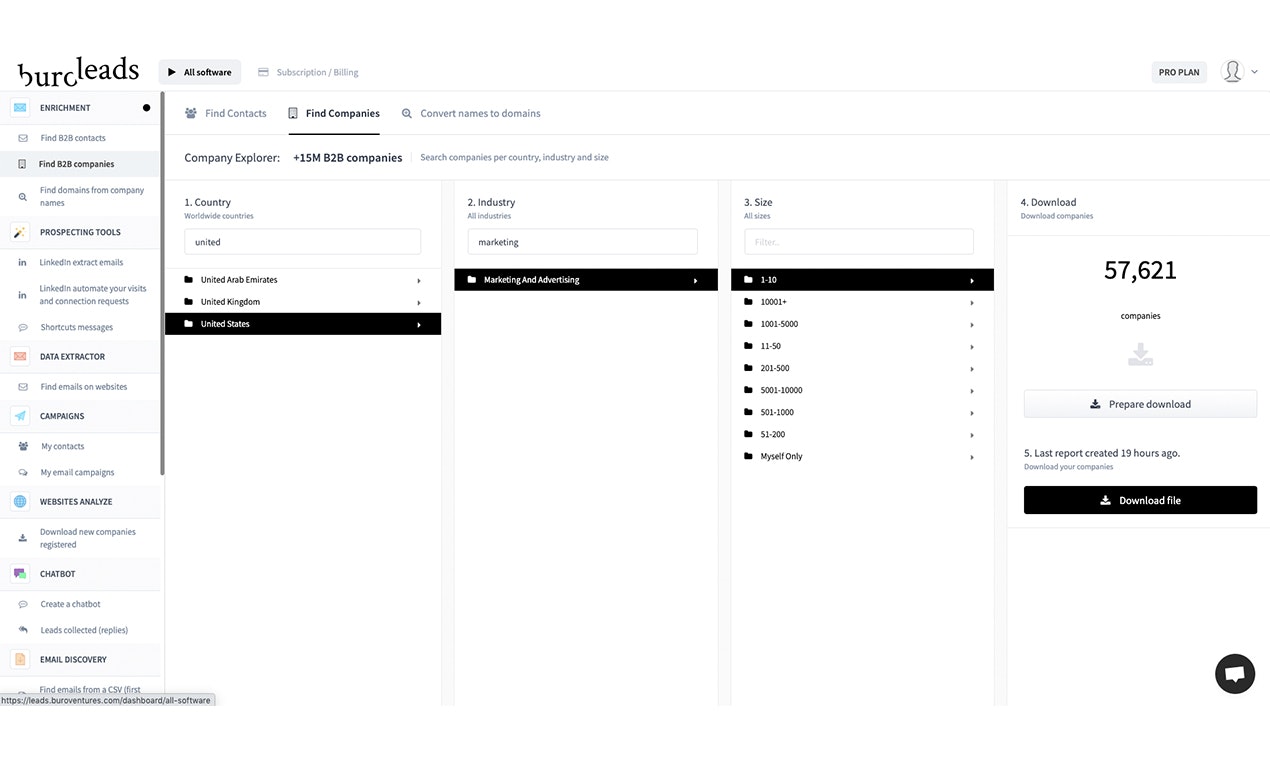Click the Email Discovery document icon
The width and height of the screenshot is (1270, 760).
tap(20, 659)
